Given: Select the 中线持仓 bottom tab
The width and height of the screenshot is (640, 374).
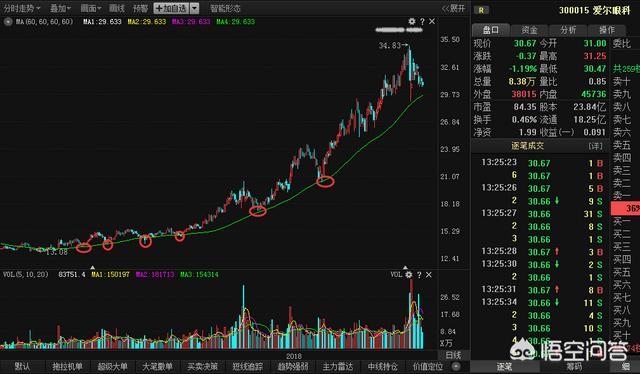Looking at the screenshot, I should (382, 367).
